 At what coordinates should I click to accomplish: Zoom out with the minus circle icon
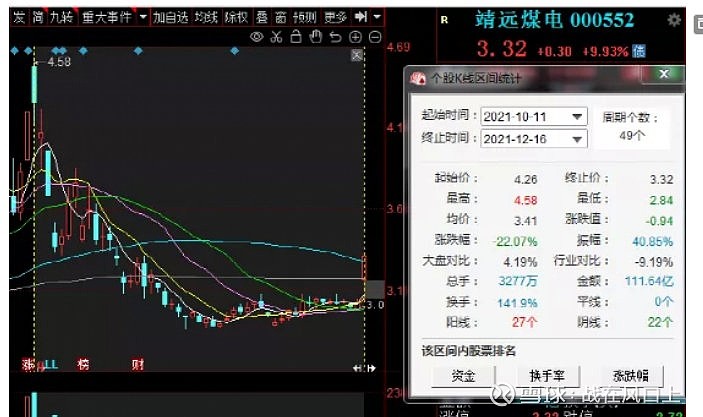click(375, 37)
